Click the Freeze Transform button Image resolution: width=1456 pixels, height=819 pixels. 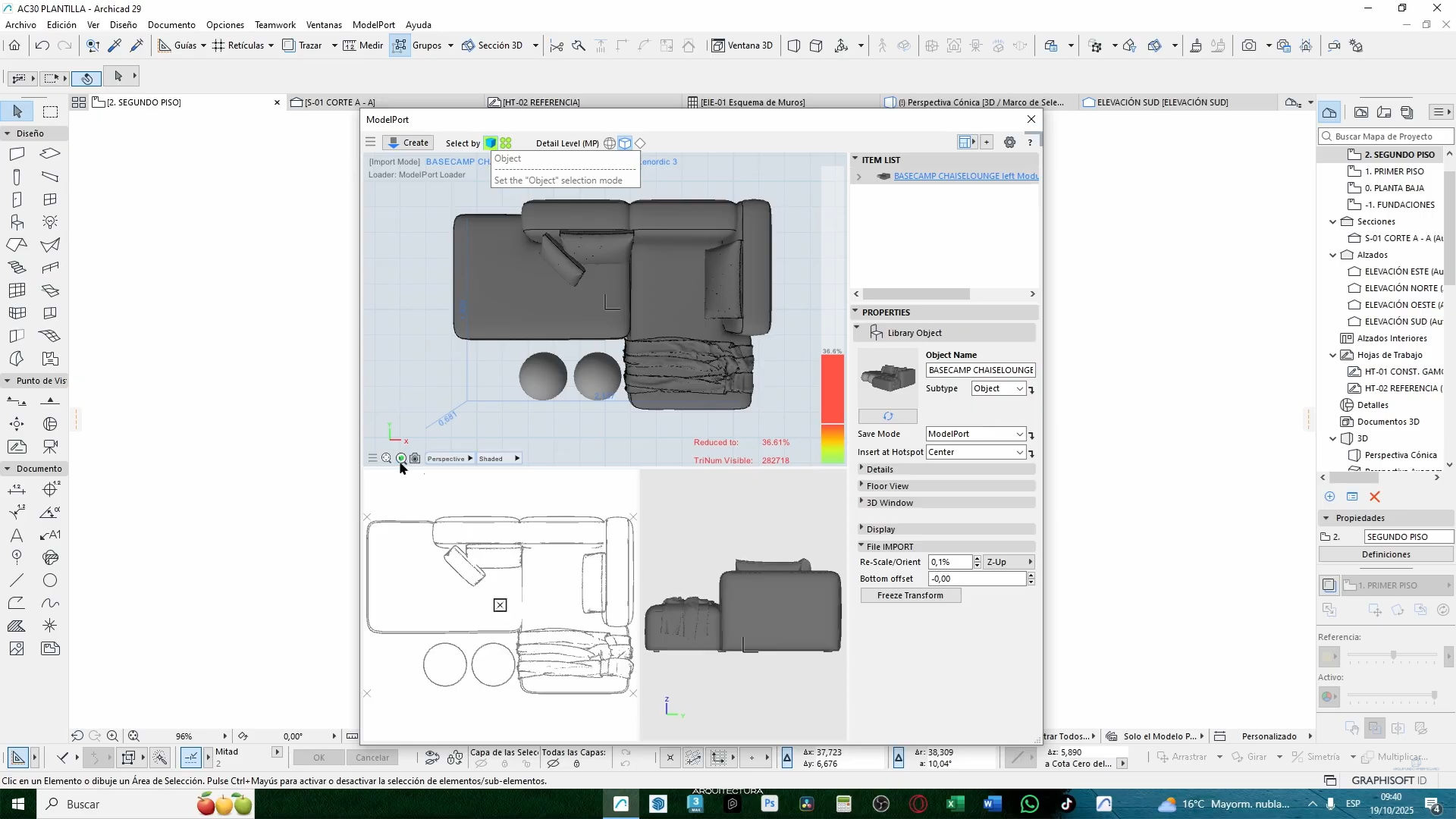point(910,595)
